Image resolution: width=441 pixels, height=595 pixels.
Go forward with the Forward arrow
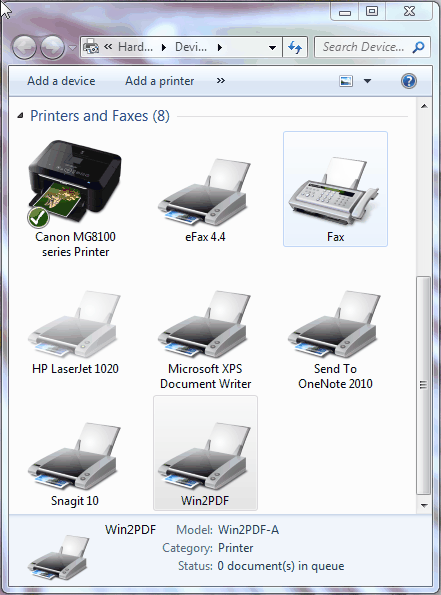pos(52,48)
